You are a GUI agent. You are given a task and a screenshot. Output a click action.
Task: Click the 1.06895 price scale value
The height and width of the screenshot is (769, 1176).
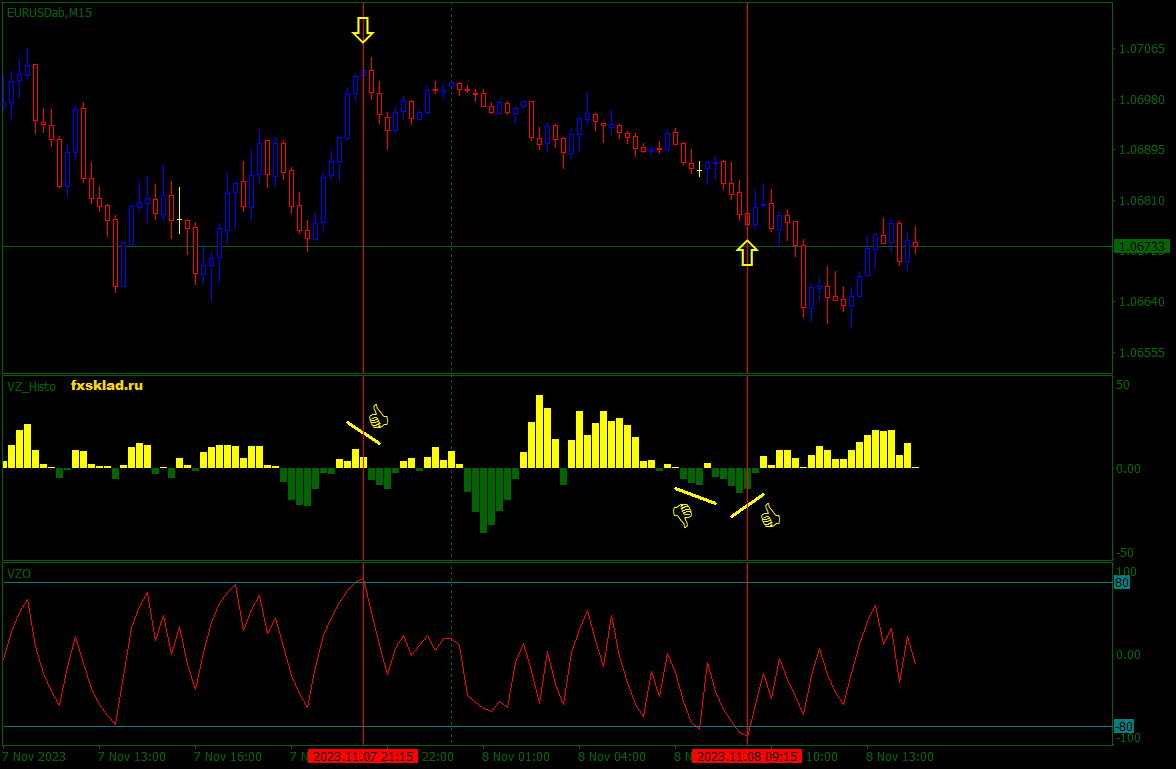tap(1142, 150)
